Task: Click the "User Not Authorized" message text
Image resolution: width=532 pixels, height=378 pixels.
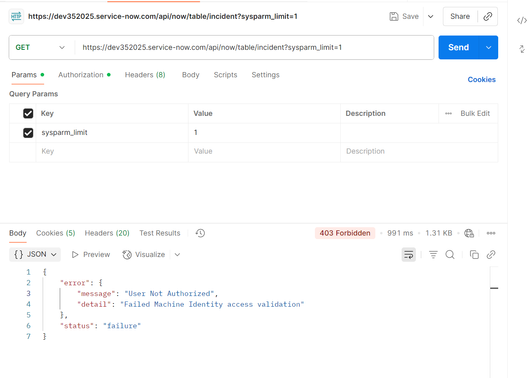Action: pyautogui.click(x=169, y=294)
